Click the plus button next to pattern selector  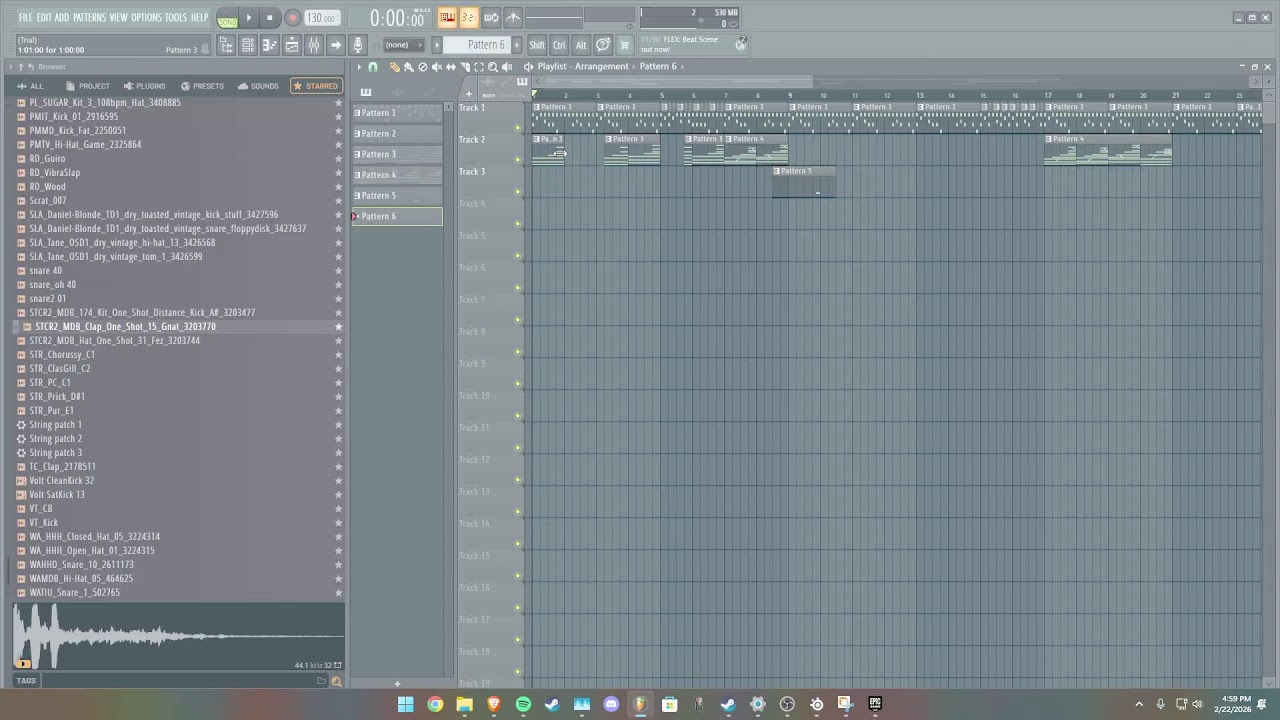pyautogui.click(x=516, y=45)
